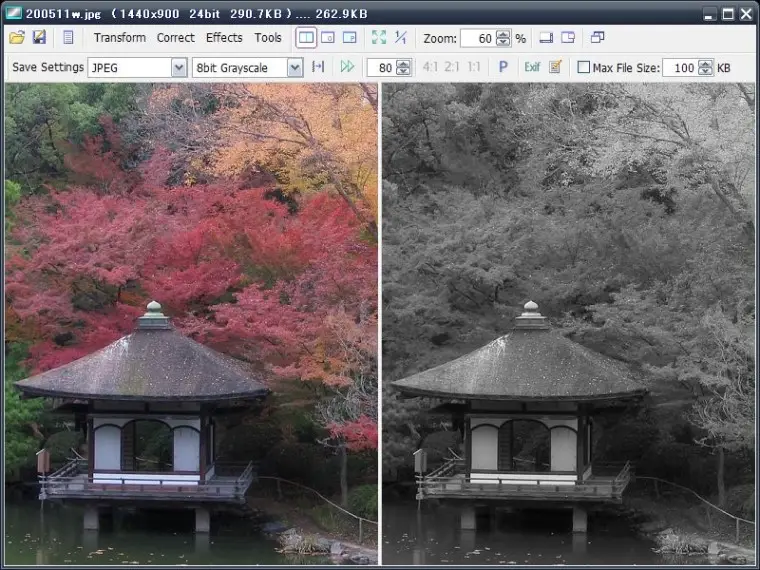The height and width of the screenshot is (570, 760).
Task: Expand the 8bit Grayscale color depth dropdown
Action: [x=295, y=67]
